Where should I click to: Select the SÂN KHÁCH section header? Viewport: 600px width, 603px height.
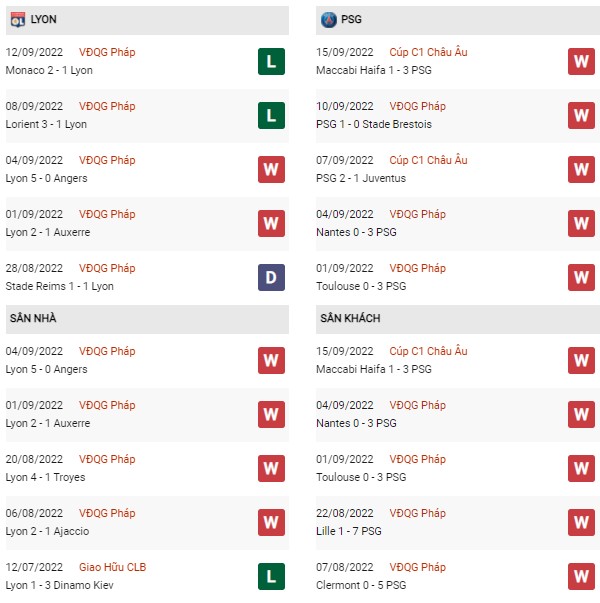(x=458, y=319)
